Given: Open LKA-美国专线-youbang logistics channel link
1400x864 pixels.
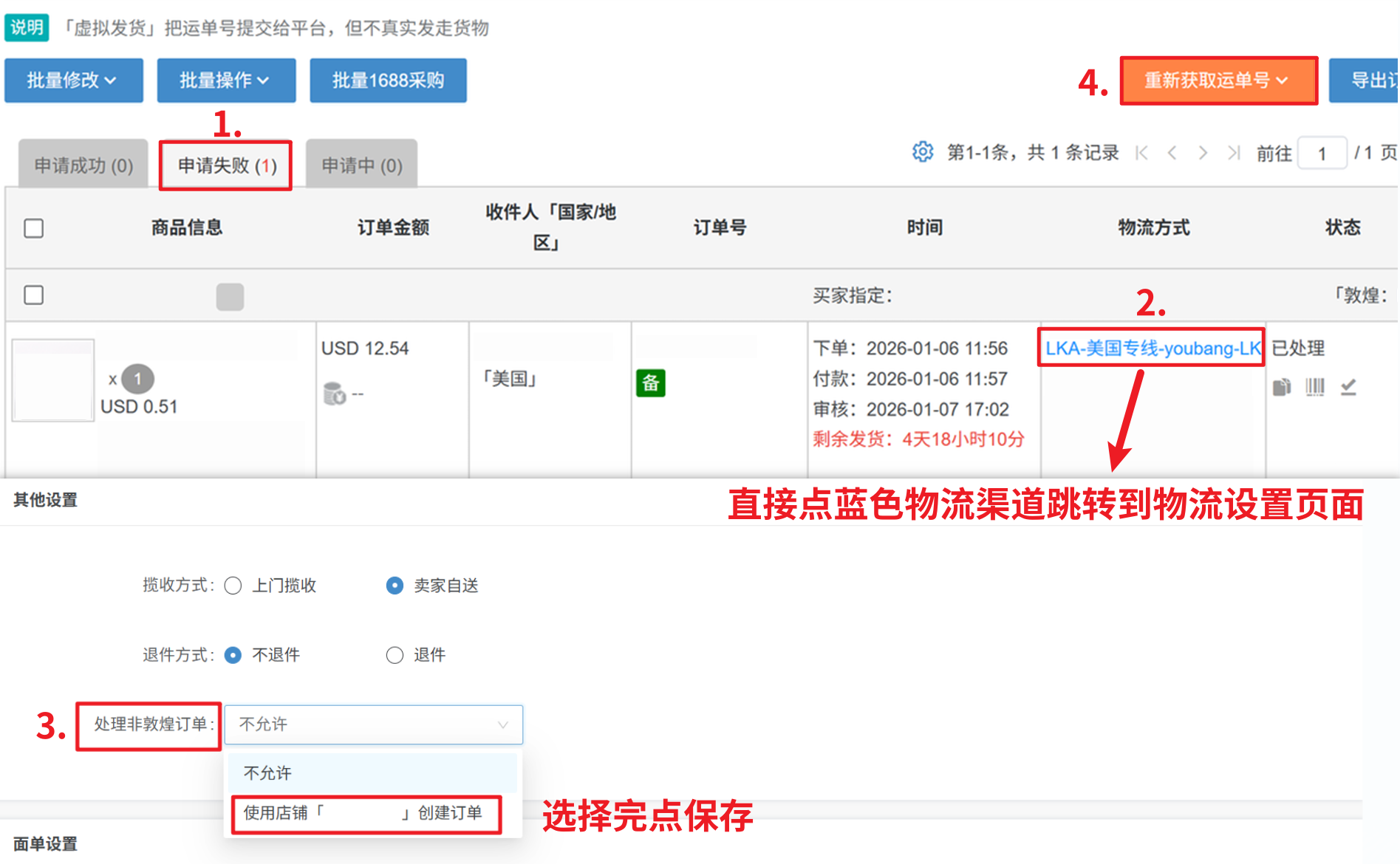Looking at the screenshot, I should (1153, 348).
